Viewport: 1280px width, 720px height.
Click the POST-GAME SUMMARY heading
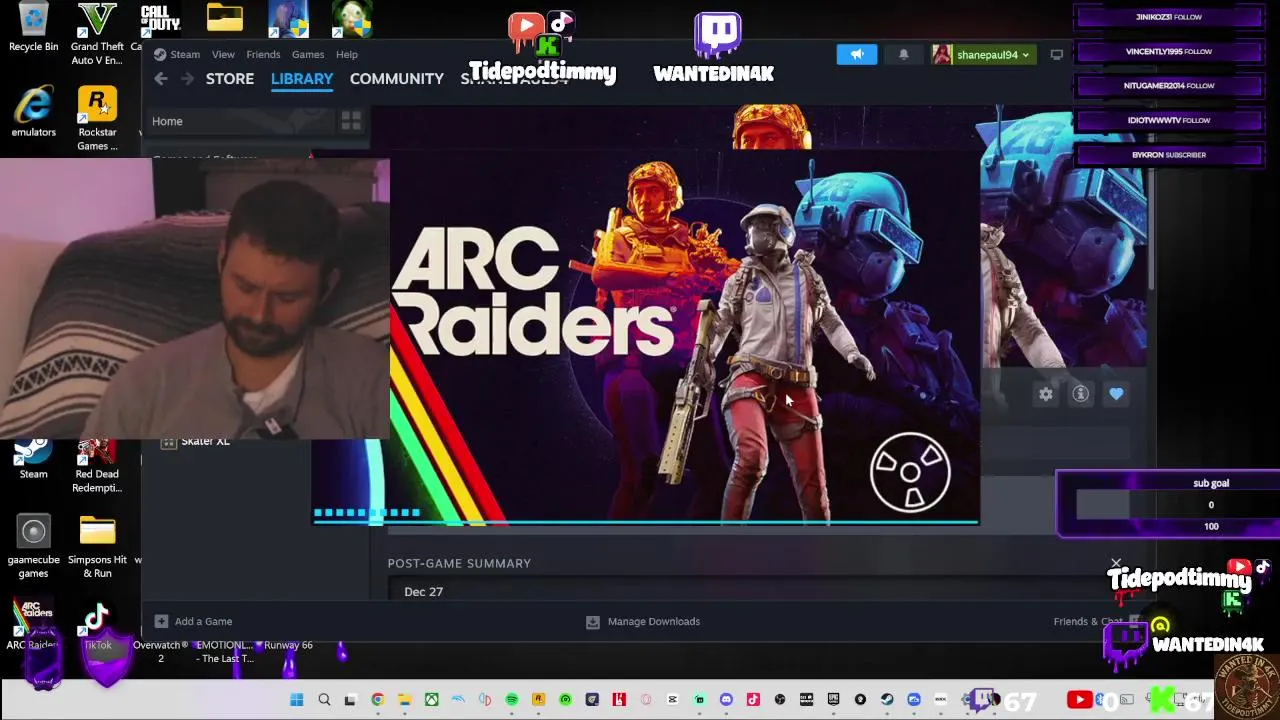pyautogui.click(x=459, y=563)
